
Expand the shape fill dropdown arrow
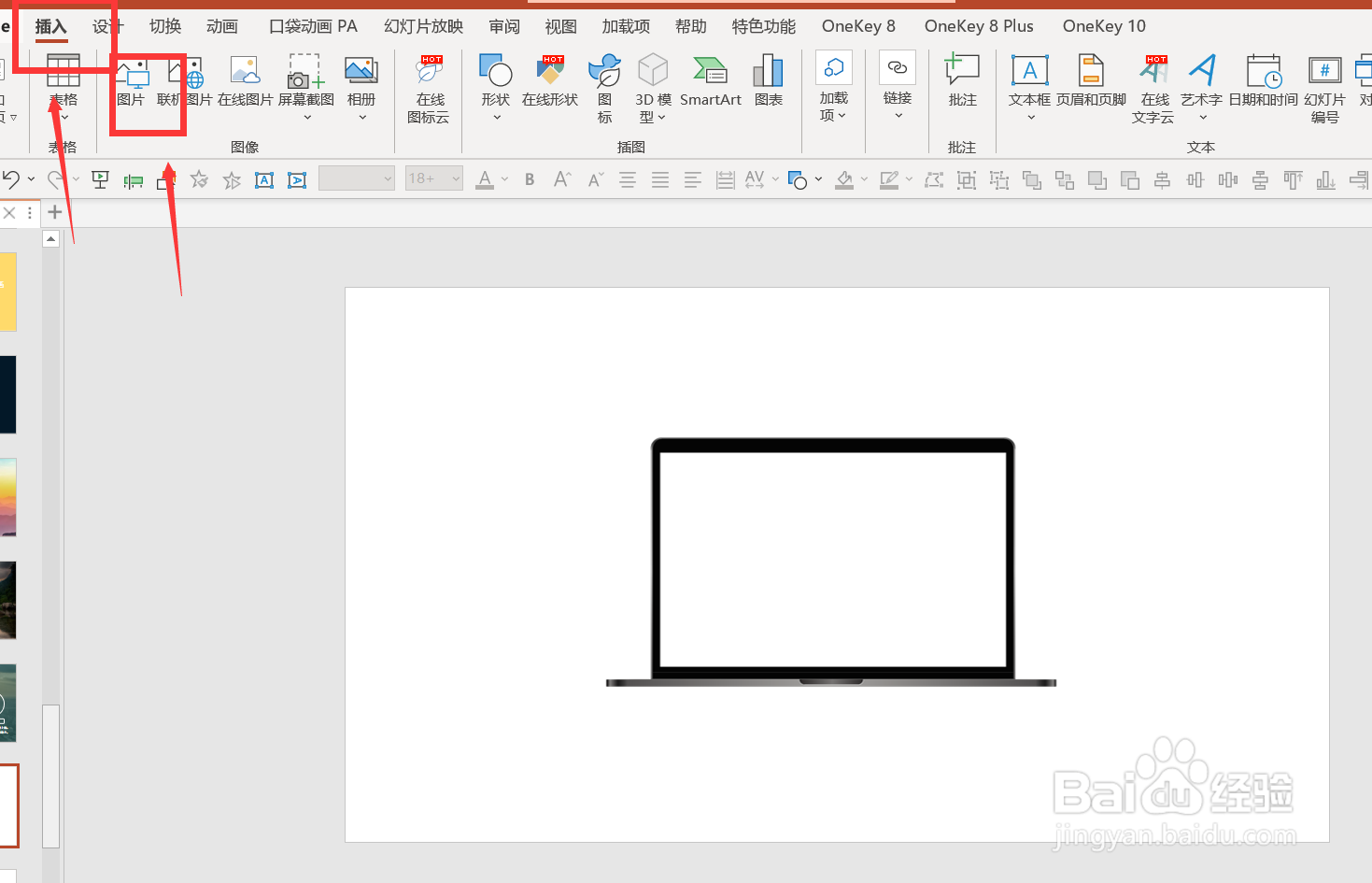tap(864, 179)
